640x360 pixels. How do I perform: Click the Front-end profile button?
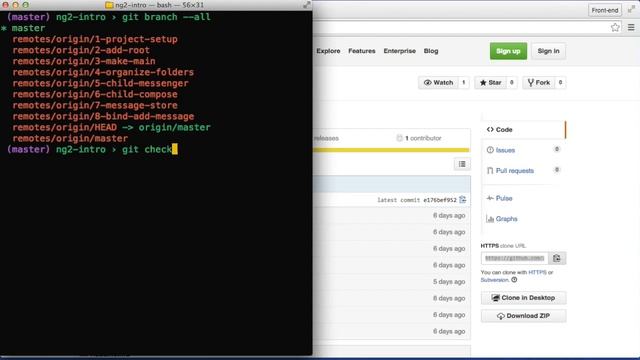coord(604,10)
